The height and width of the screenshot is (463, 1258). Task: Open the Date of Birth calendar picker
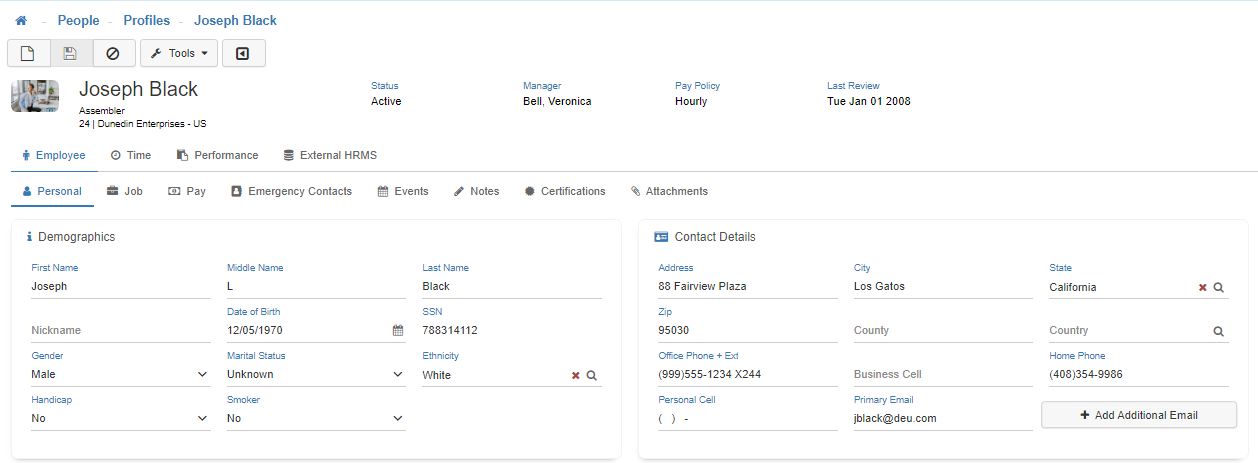pos(397,330)
